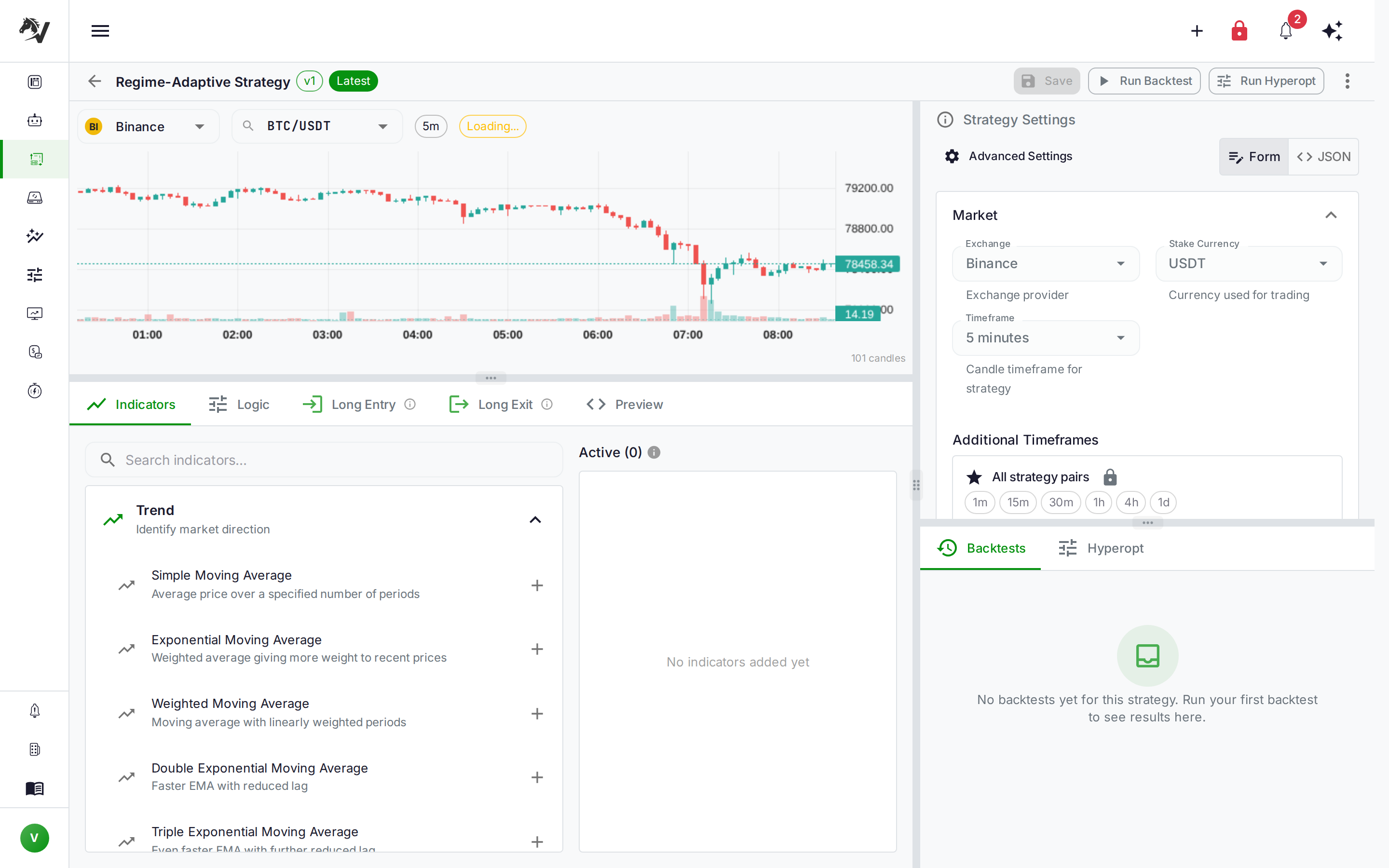1389x868 pixels.
Task: Click the vertical splitter between panels
Action: pos(916,485)
